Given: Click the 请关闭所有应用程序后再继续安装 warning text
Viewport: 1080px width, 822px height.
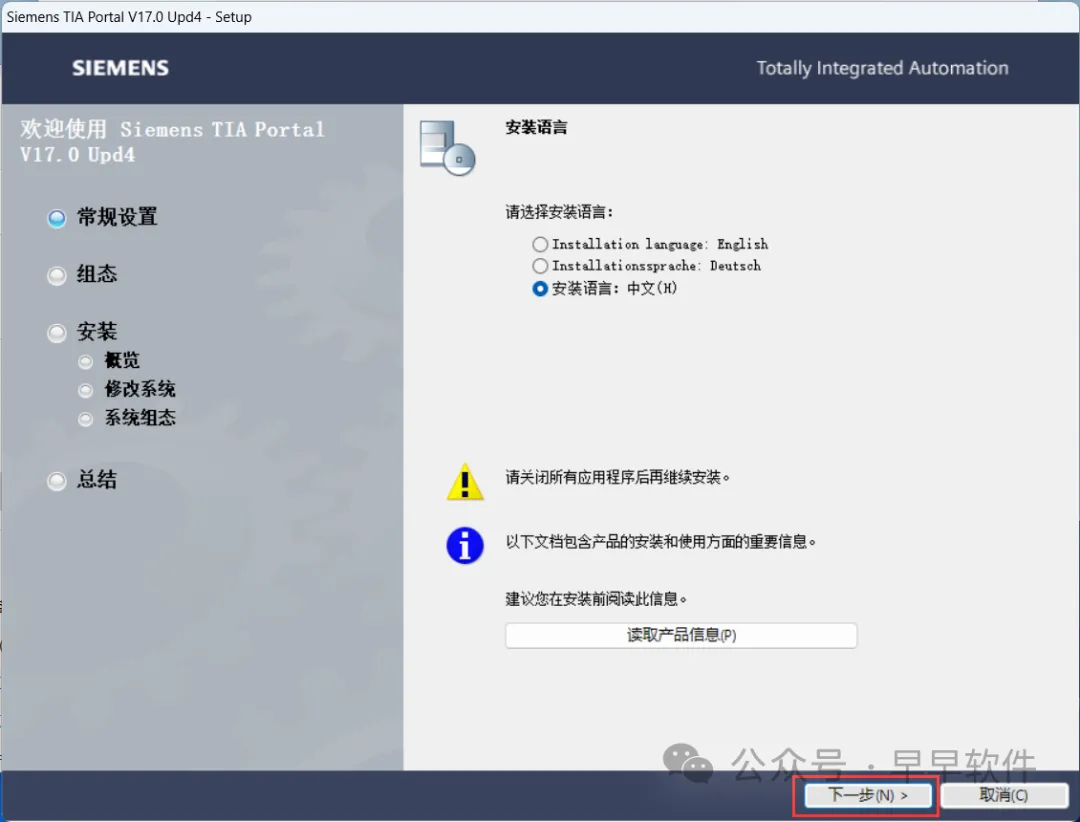Looking at the screenshot, I should (618, 477).
